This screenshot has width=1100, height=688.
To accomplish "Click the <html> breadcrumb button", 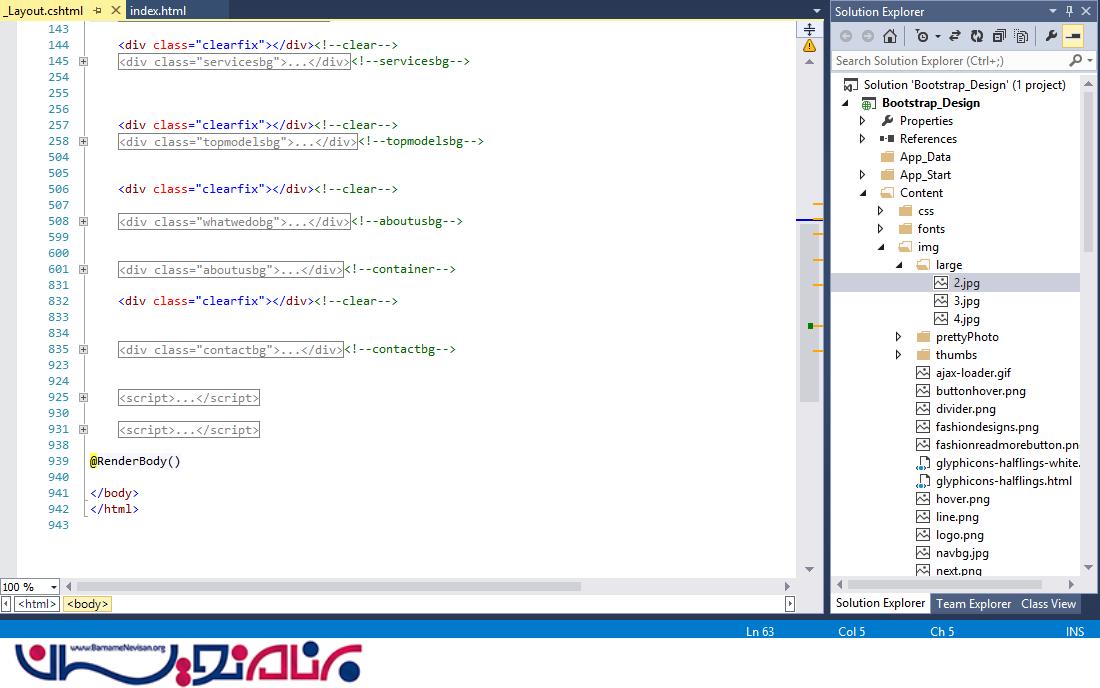I will (37, 604).
